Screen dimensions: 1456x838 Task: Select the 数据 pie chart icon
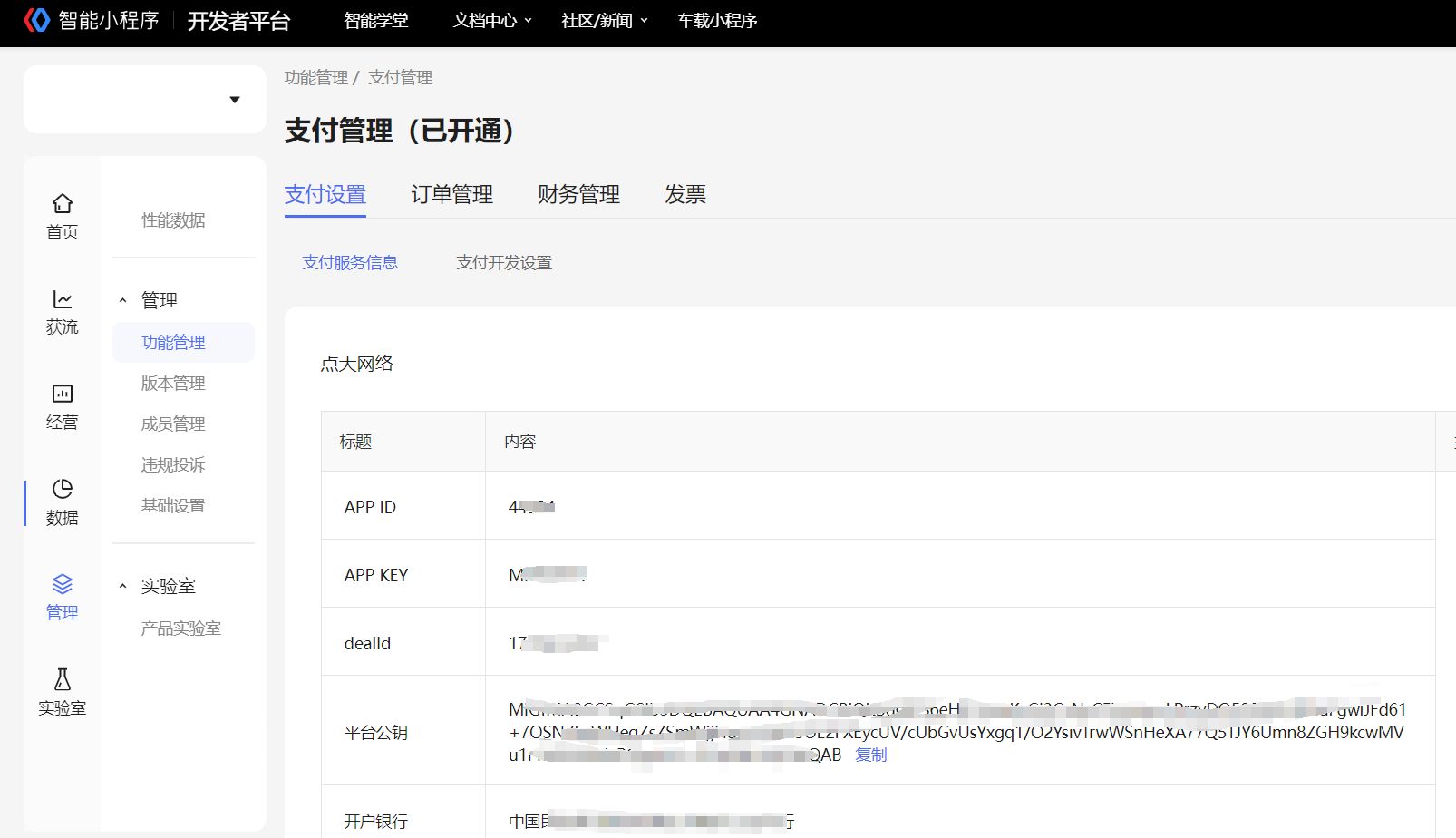click(x=62, y=490)
